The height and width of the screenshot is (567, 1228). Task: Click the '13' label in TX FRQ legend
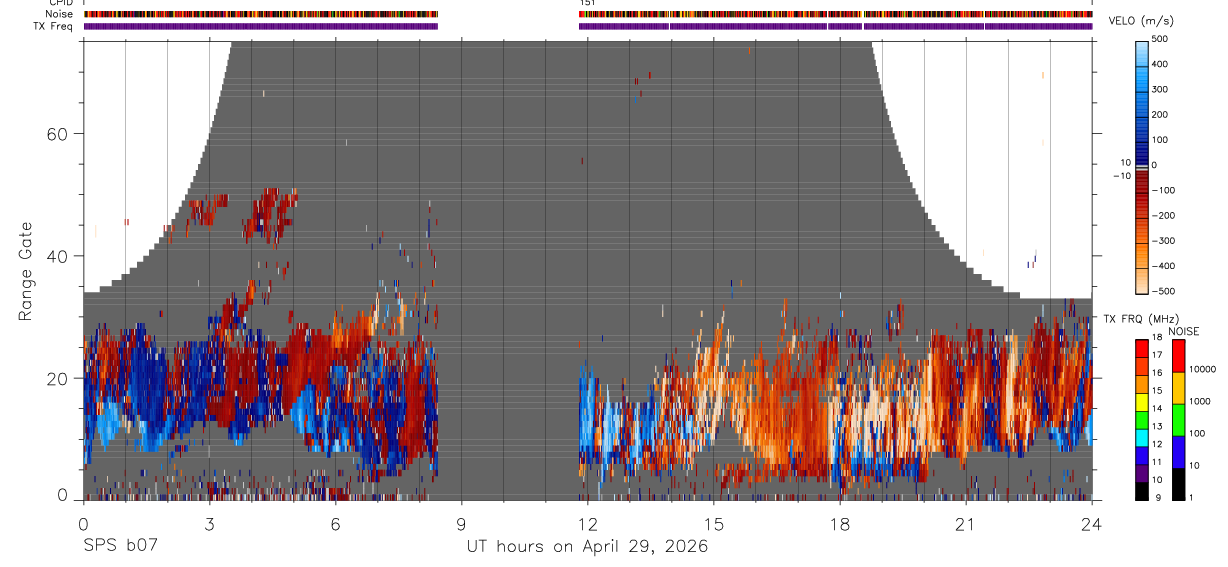[x=1158, y=426]
